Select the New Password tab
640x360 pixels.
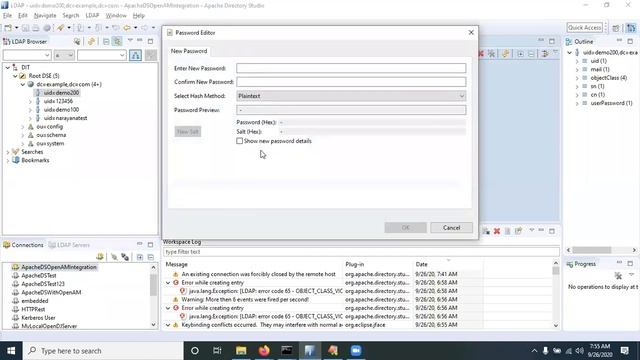tap(189, 51)
